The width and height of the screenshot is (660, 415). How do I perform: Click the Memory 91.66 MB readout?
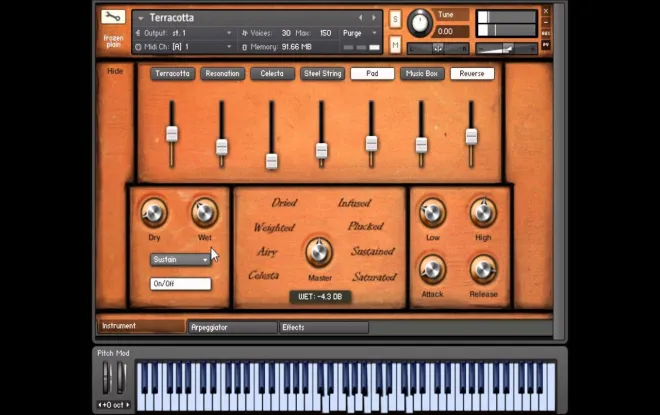click(x=277, y=47)
